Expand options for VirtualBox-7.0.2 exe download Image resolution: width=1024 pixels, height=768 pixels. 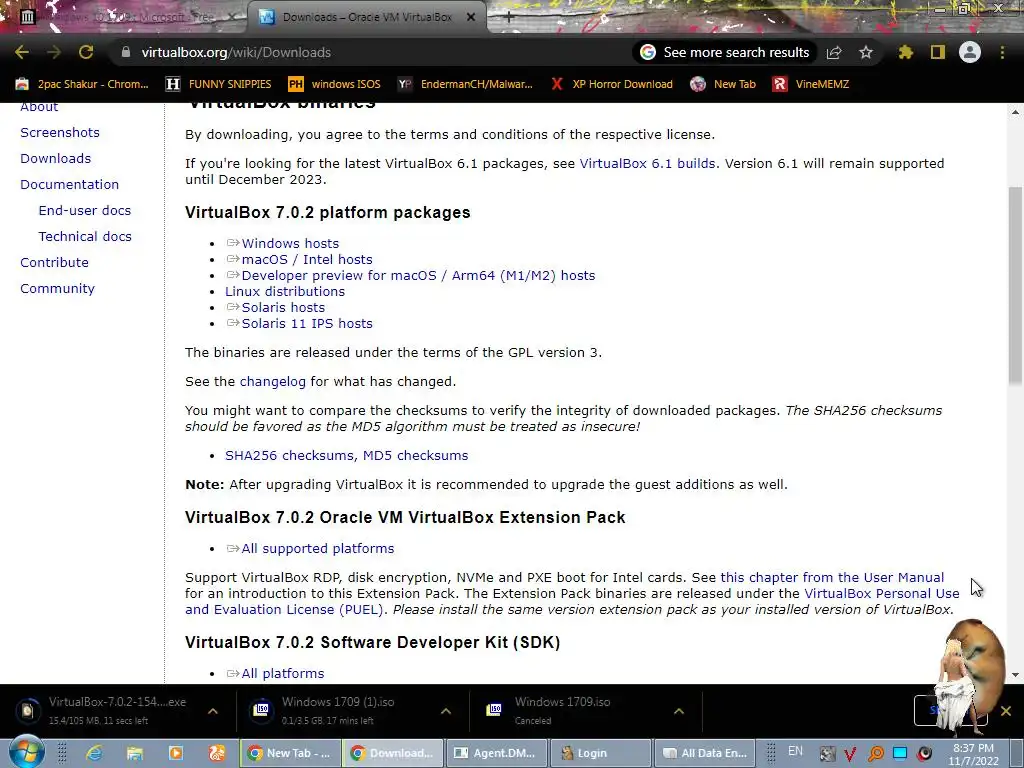[x=213, y=711]
